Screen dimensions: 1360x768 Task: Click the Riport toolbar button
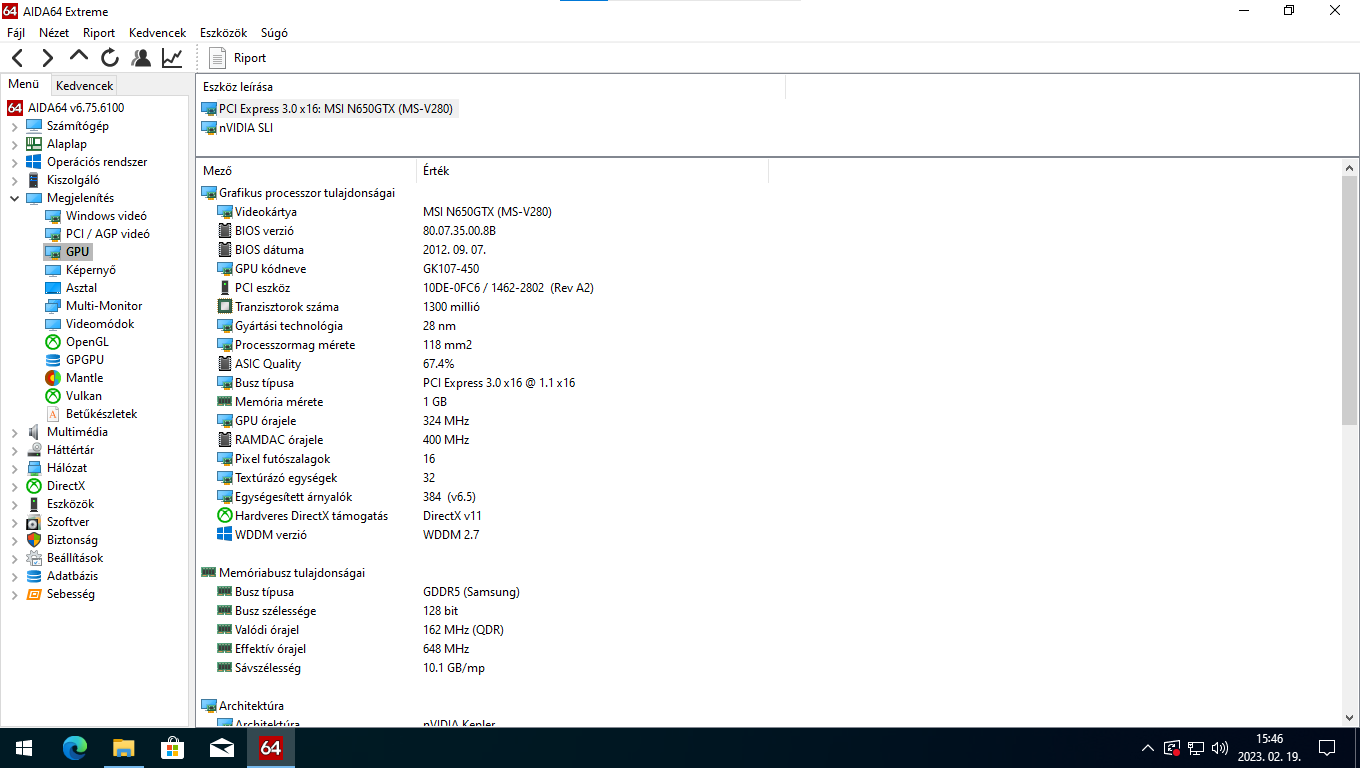pyautogui.click(x=238, y=58)
